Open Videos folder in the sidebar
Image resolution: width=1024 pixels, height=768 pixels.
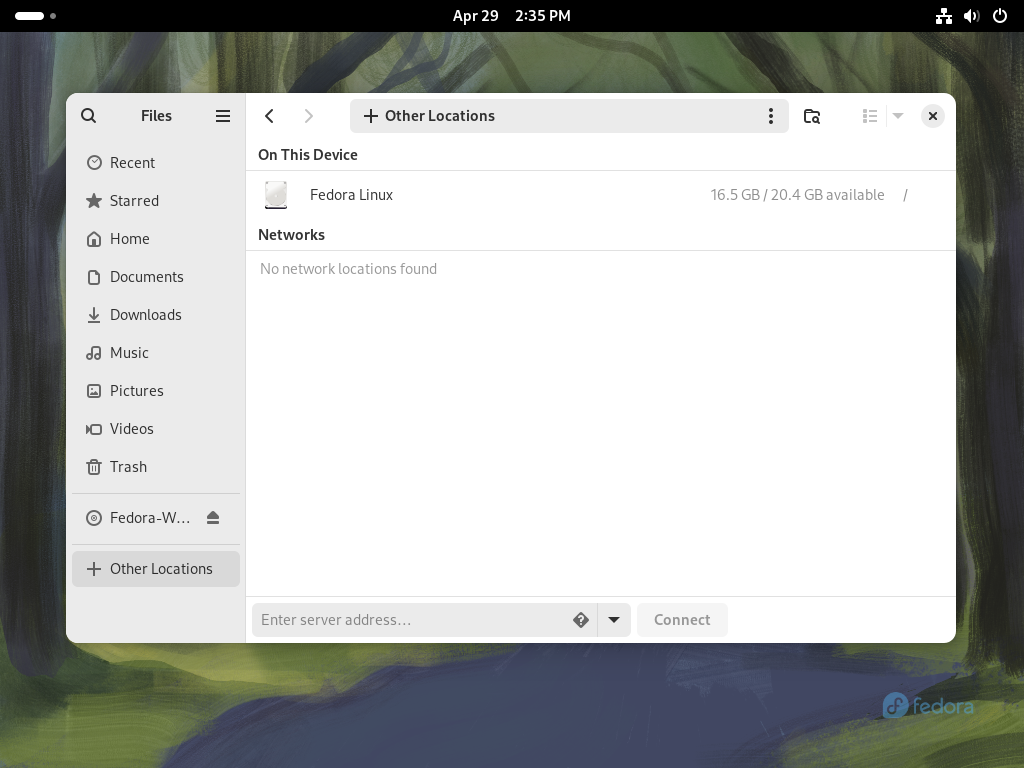156,428
